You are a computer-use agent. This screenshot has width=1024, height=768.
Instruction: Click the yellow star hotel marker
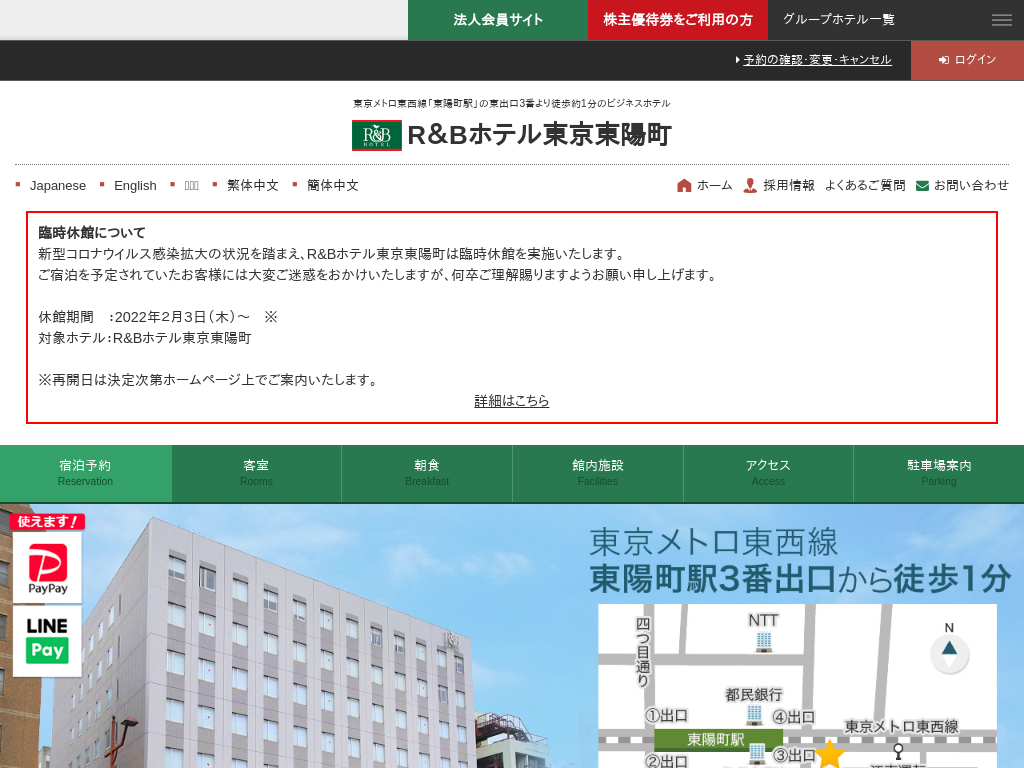[829, 754]
